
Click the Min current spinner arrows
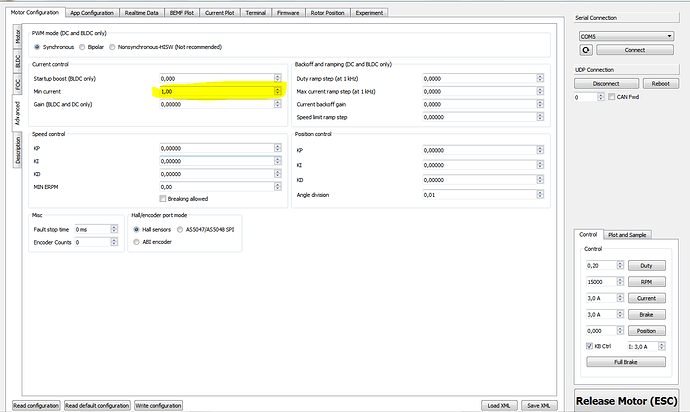pos(278,91)
